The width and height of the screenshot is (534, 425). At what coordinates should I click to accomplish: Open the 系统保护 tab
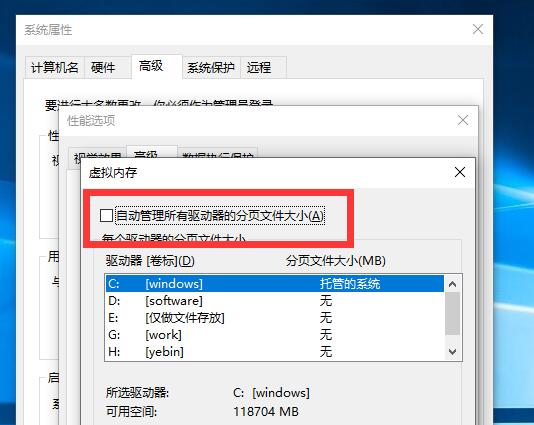coord(211,67)
